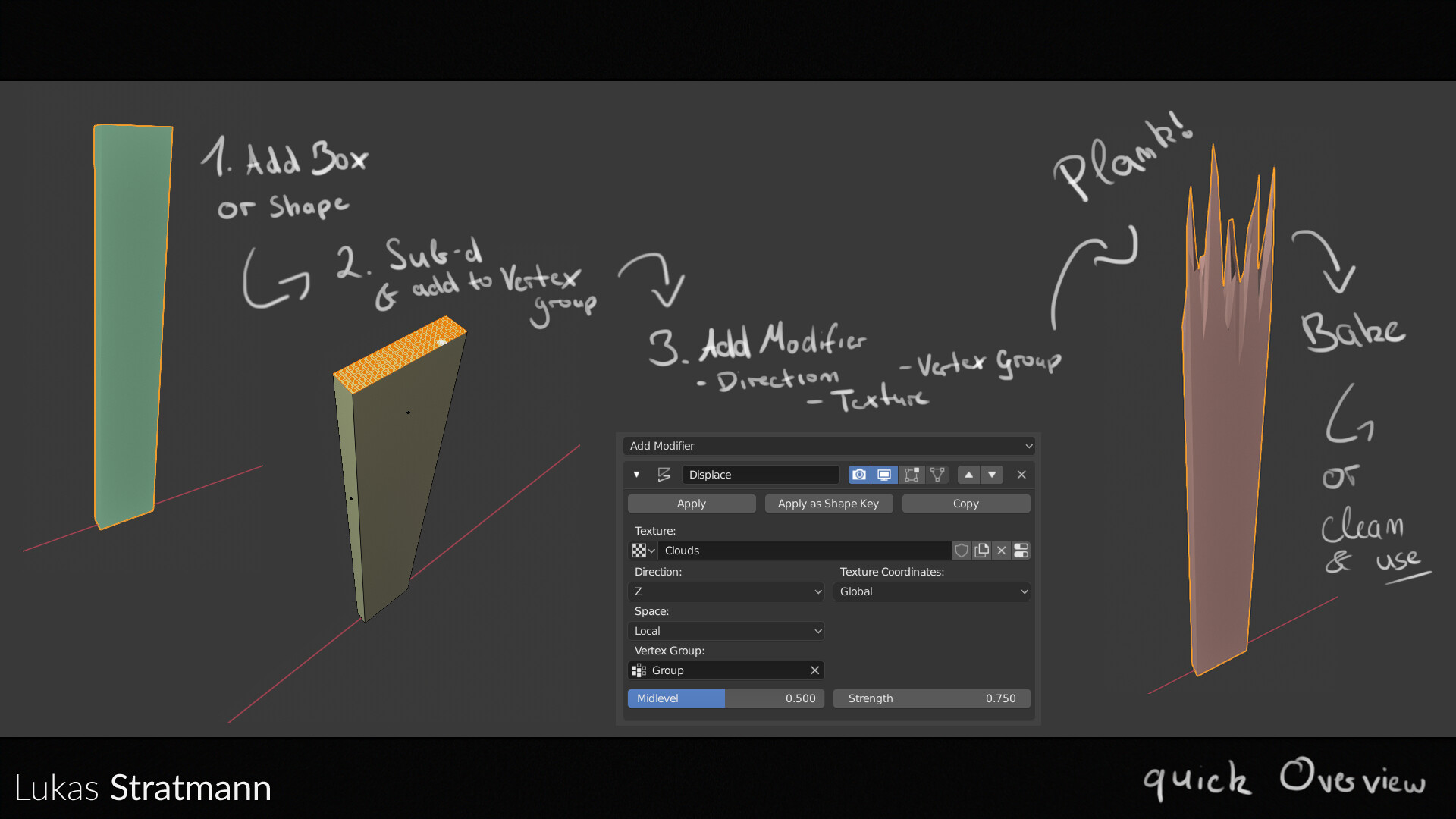Open the Add Modifier dropdown
This screenshot has height=819, width=1456.
(828, 446)
